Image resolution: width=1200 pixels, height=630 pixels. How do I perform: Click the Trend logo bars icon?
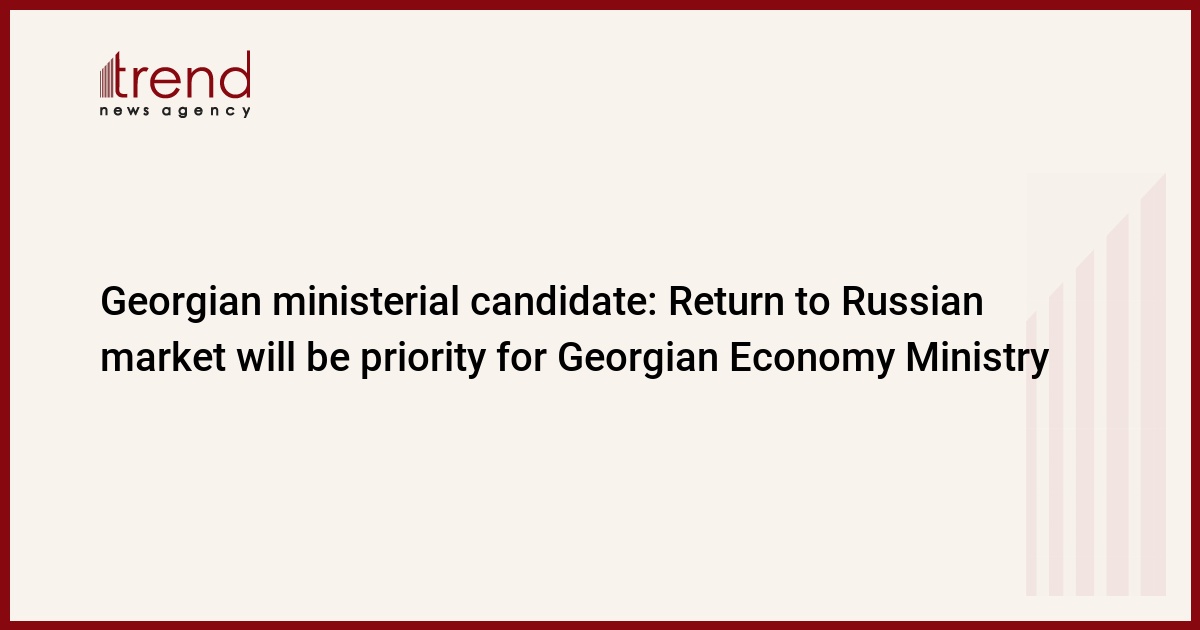(x=109, y=76)
